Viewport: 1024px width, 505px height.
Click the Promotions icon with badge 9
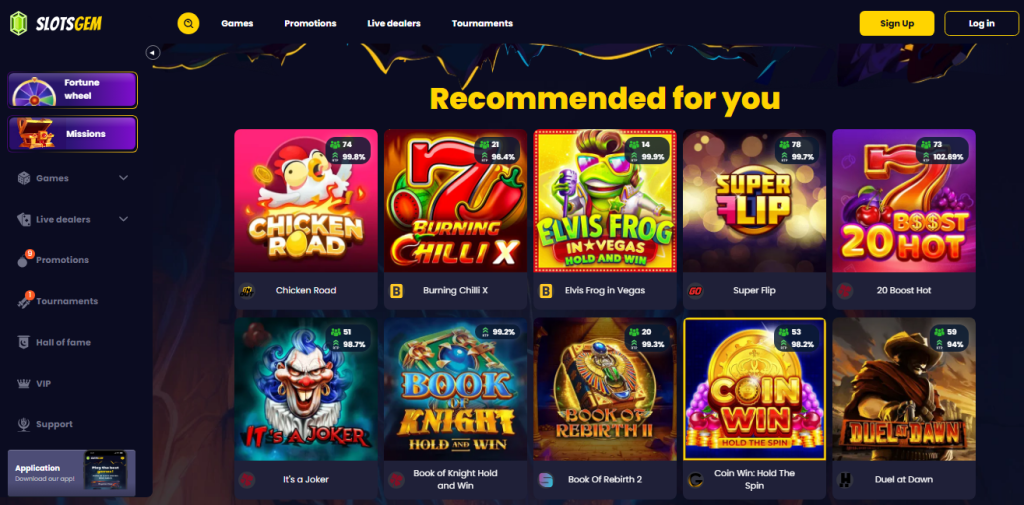tap(25, 259)
